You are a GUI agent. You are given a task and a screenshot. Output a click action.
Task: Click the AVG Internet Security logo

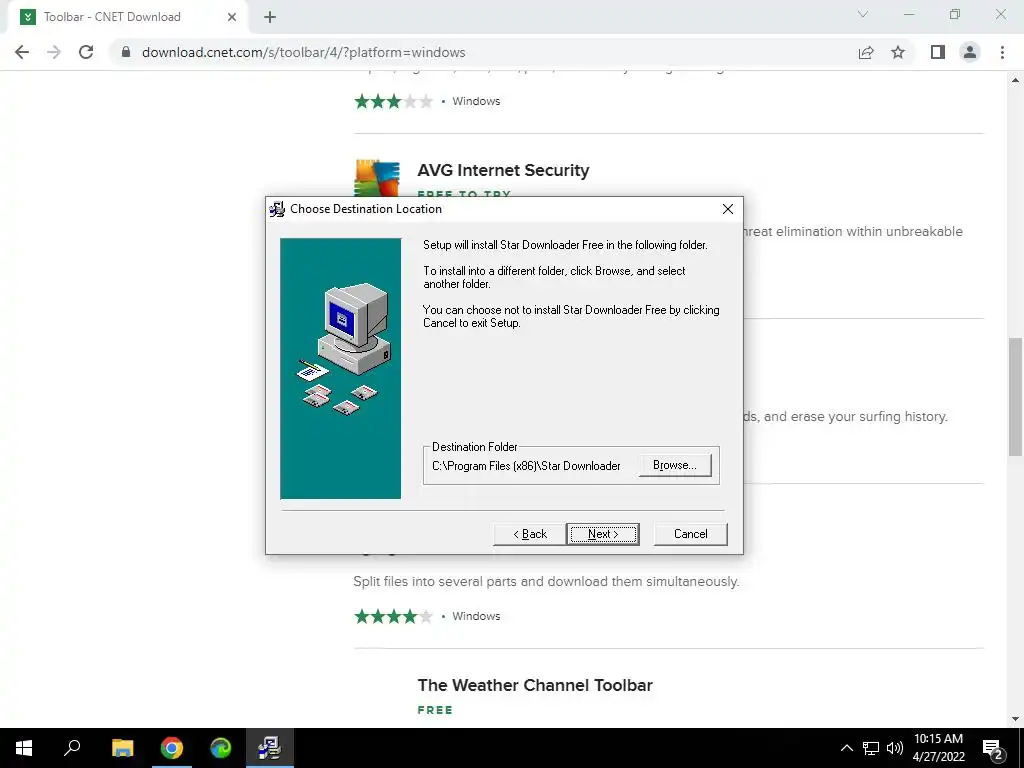tap(377, 178)
